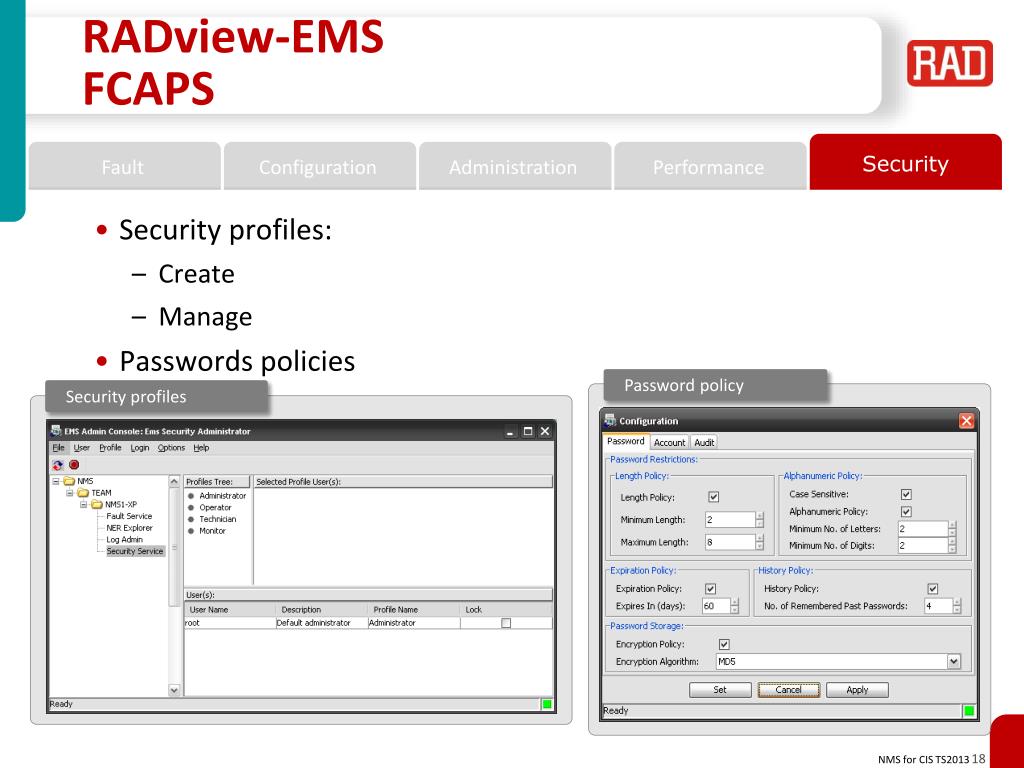The height and width of the screenshot is (768, 1024).
Task: Select NER Explorer in the tree
Action: pos(129,528)
